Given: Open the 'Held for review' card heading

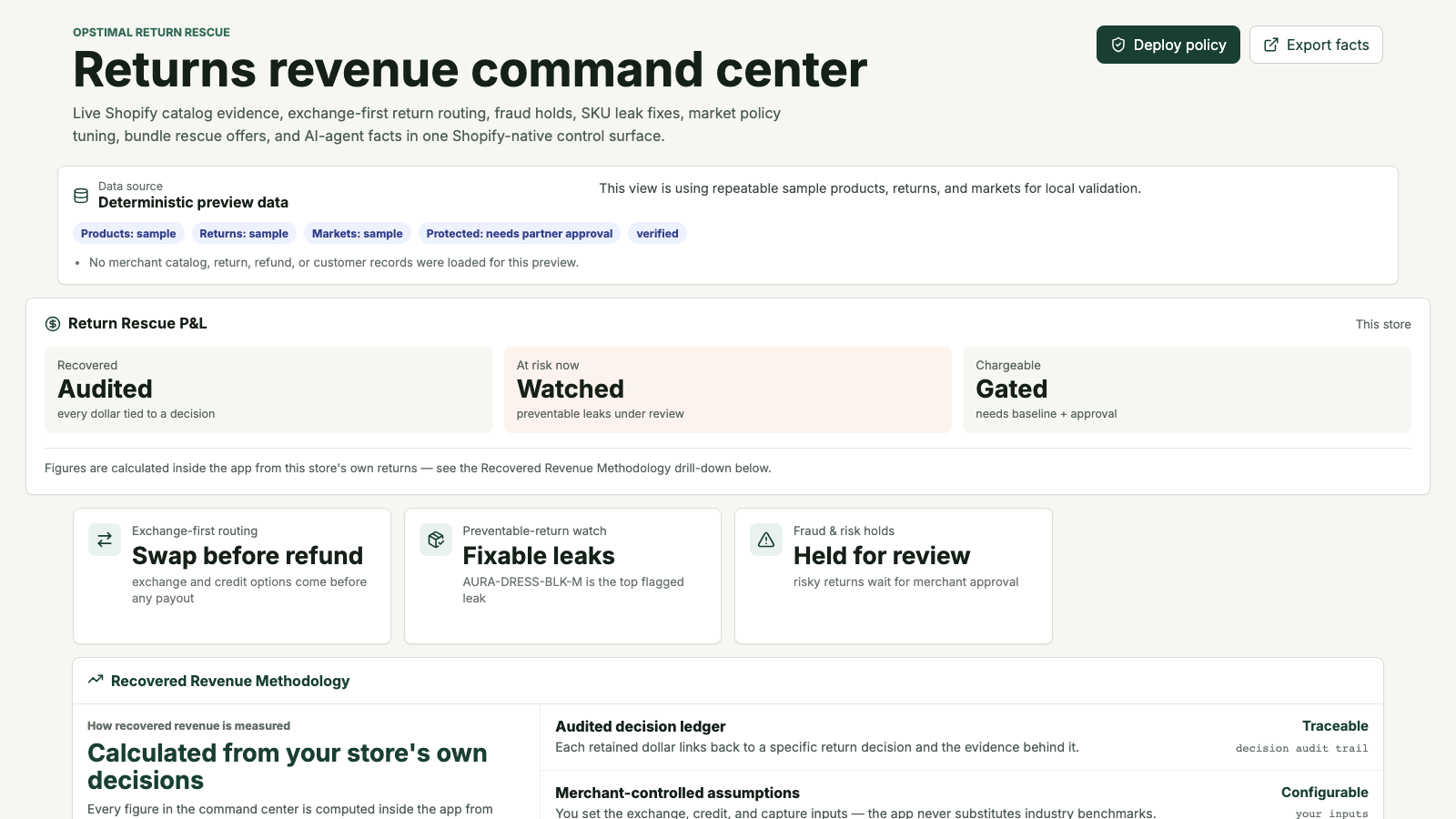Looking at the screenshot, I should [x=882, y=556].
